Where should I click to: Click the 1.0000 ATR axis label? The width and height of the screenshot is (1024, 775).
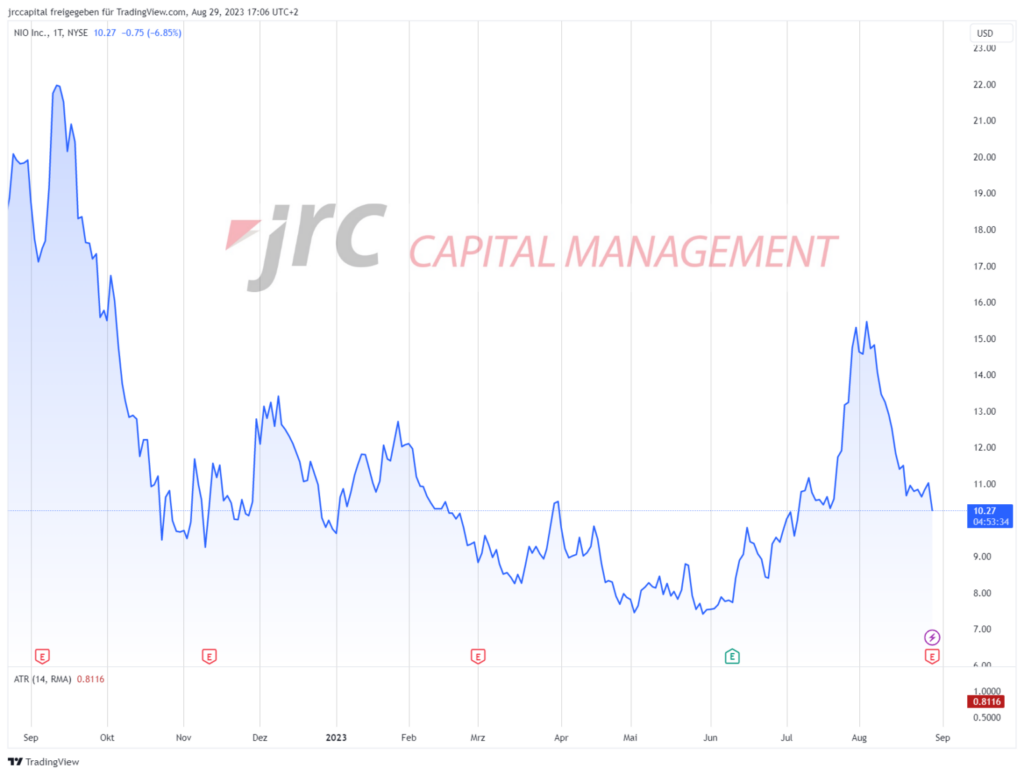[987, 691]
